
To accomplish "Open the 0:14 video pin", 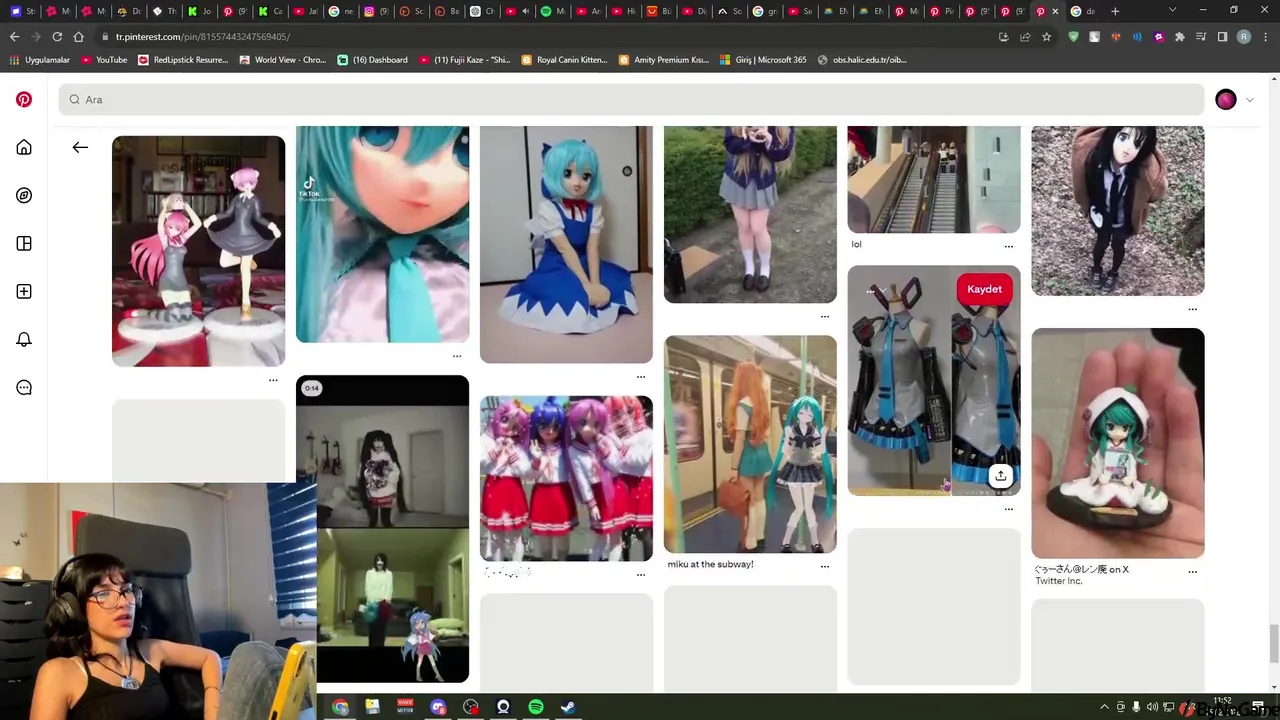I will (382, 529).
